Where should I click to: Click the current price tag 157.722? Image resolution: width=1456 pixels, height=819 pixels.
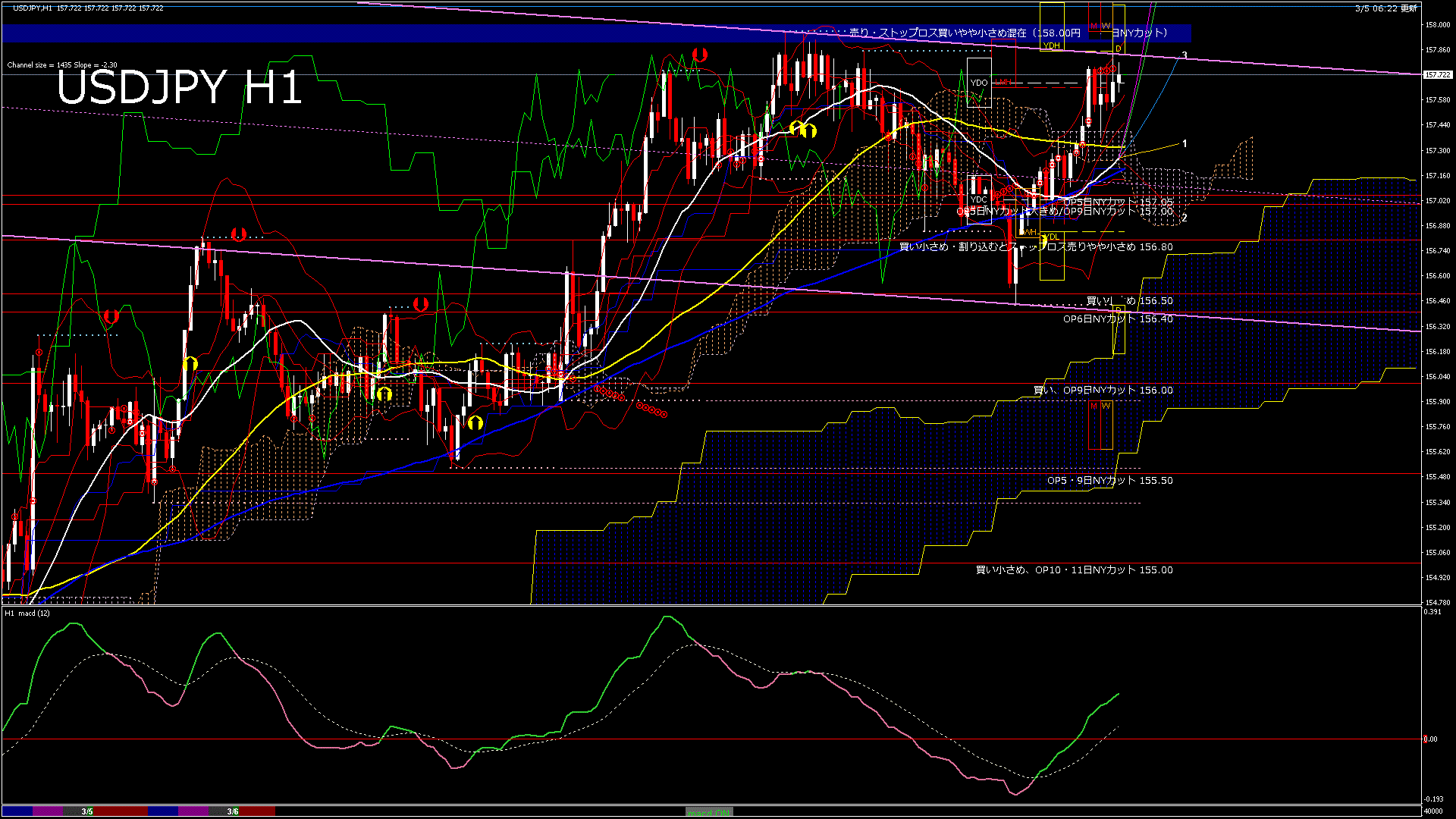1438,75
